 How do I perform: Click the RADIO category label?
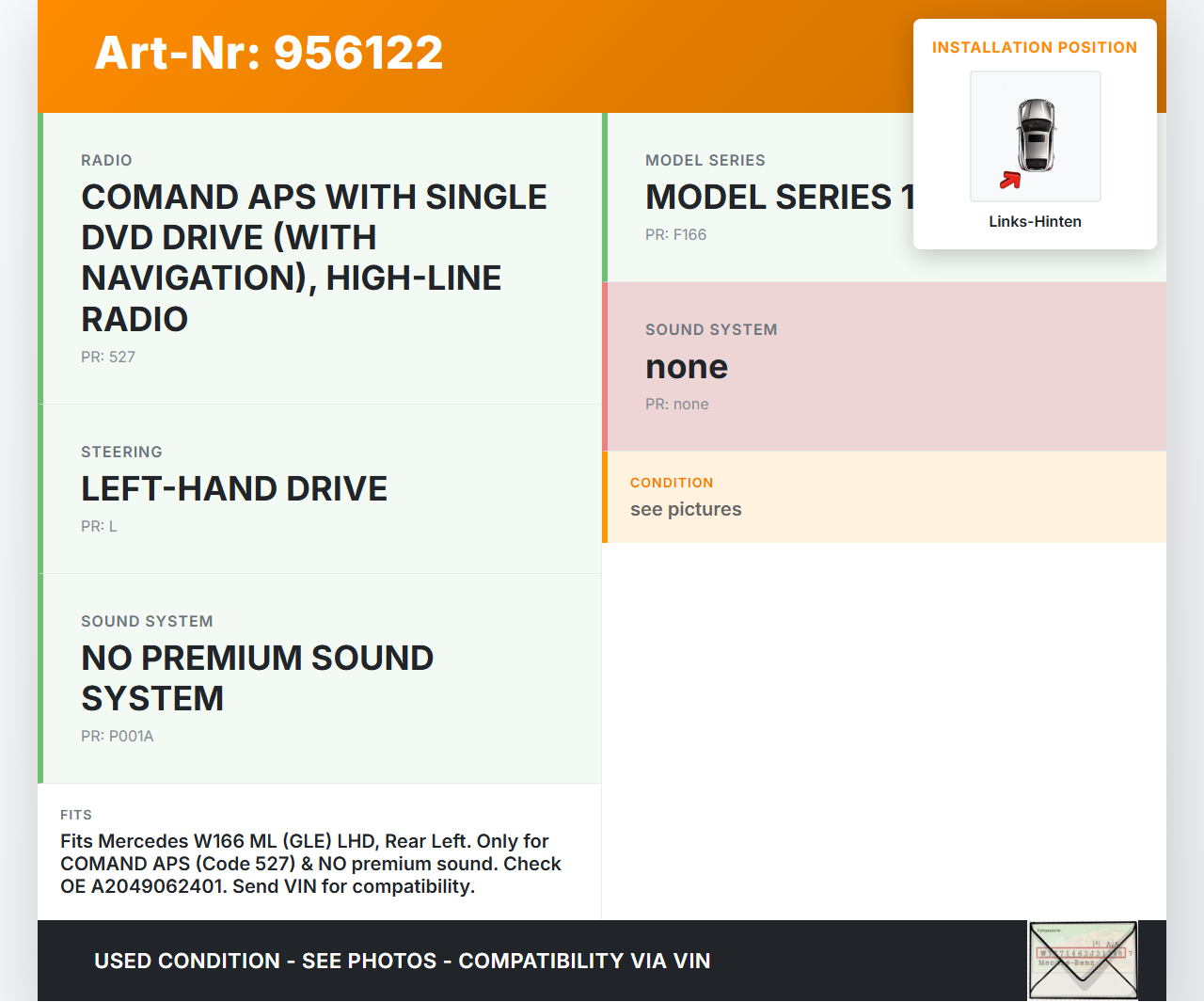(x=106, y=161)
